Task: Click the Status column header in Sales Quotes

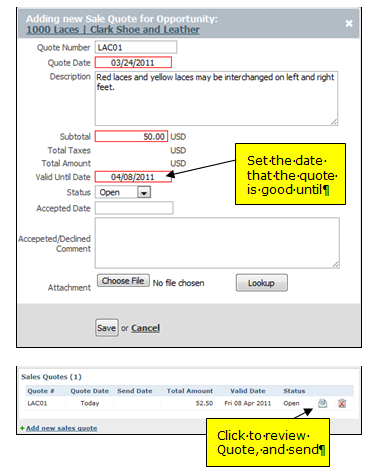Action: [x=294, y=391]
